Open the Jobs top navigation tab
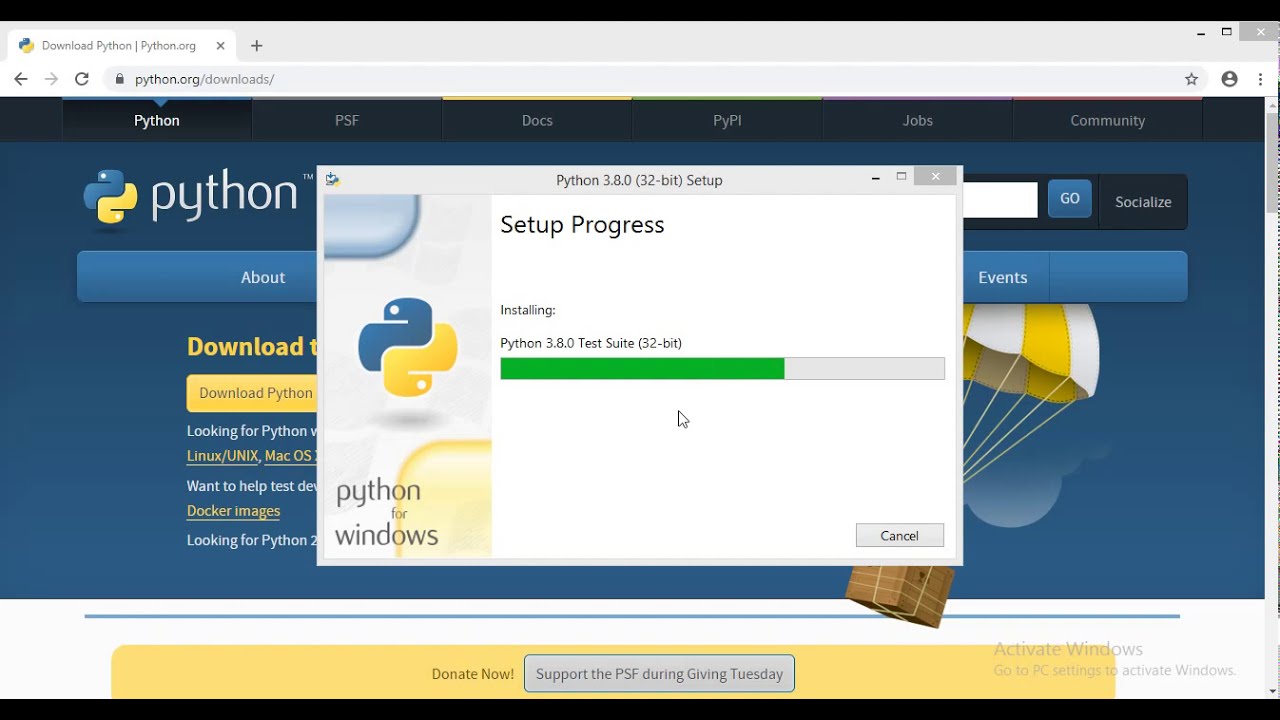 [917, 120]
